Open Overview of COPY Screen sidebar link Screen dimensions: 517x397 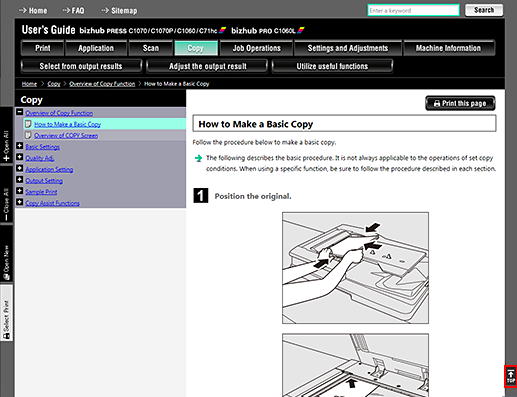pos(66,136)
